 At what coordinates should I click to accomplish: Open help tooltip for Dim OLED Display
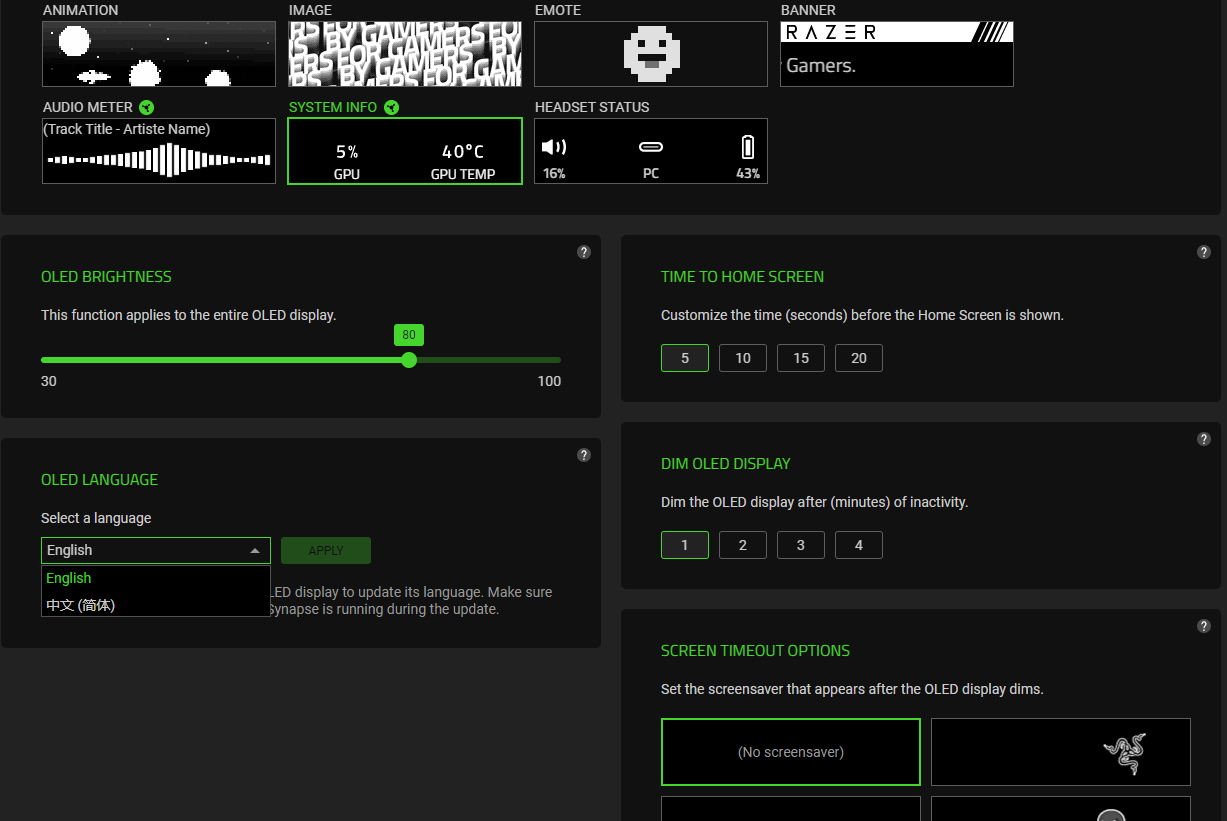click(x=1204, y=439)
